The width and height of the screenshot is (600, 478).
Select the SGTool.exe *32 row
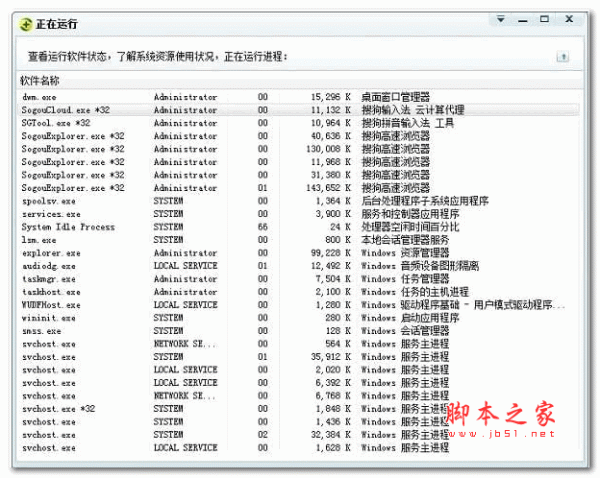(299, 123)
